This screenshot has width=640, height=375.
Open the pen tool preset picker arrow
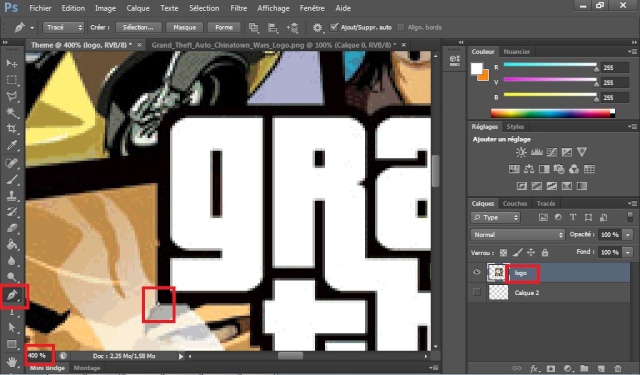(x=32, y=28)
